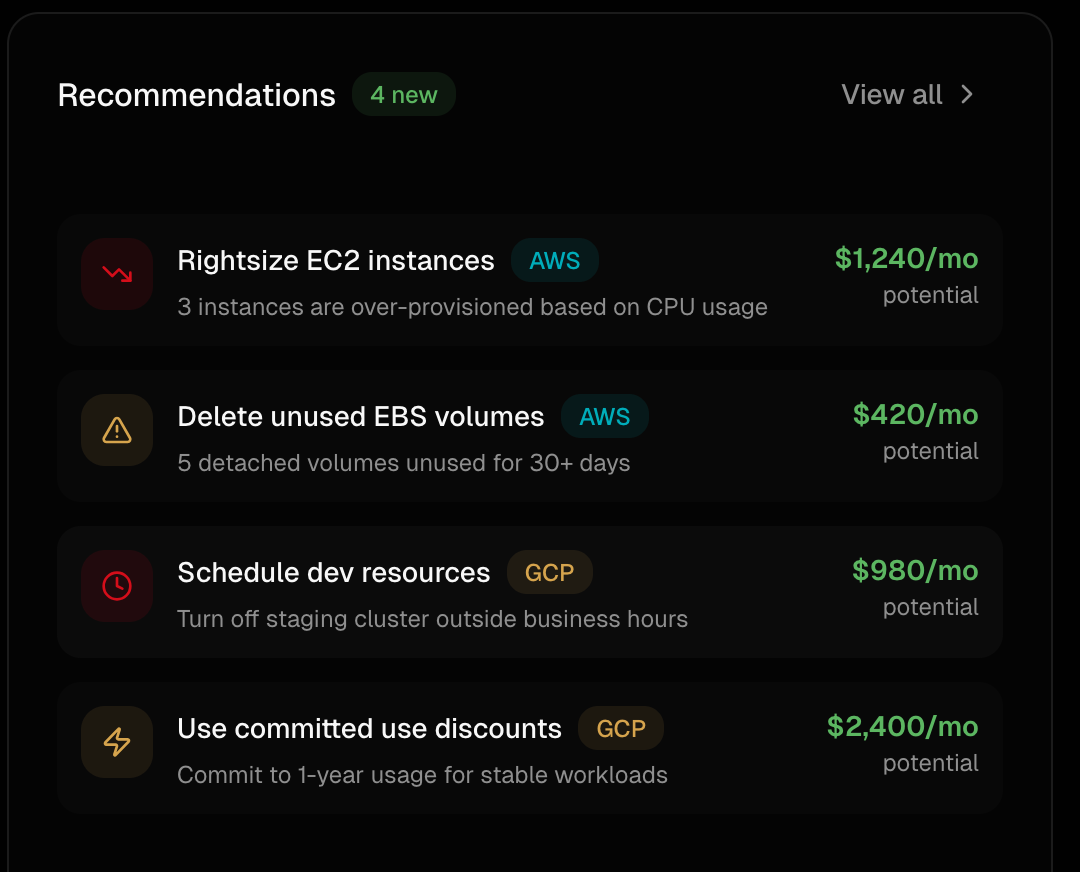Viewport: 1080px width, 872px height.
Task: Click the $420/mo savings amount
Action: 916,415
